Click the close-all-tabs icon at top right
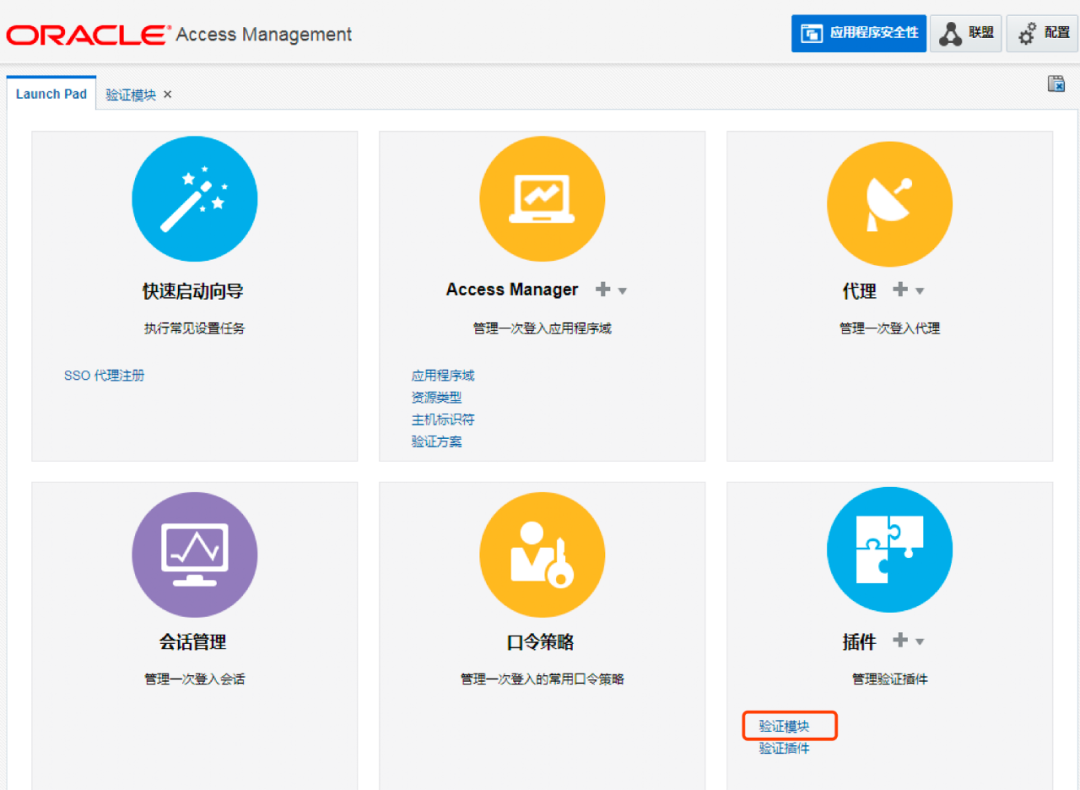Viewport: 1080px width, 790px height. tap(1056, 83)
